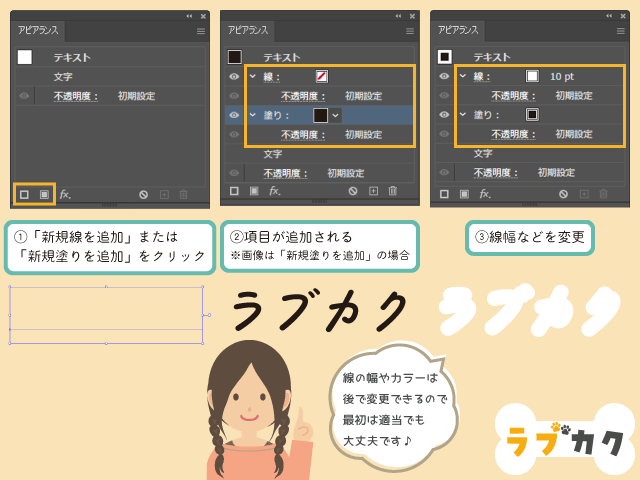
Task: Toggle the opacity eye in the white-thumbnail panel
Action: (x=24, y=96)
